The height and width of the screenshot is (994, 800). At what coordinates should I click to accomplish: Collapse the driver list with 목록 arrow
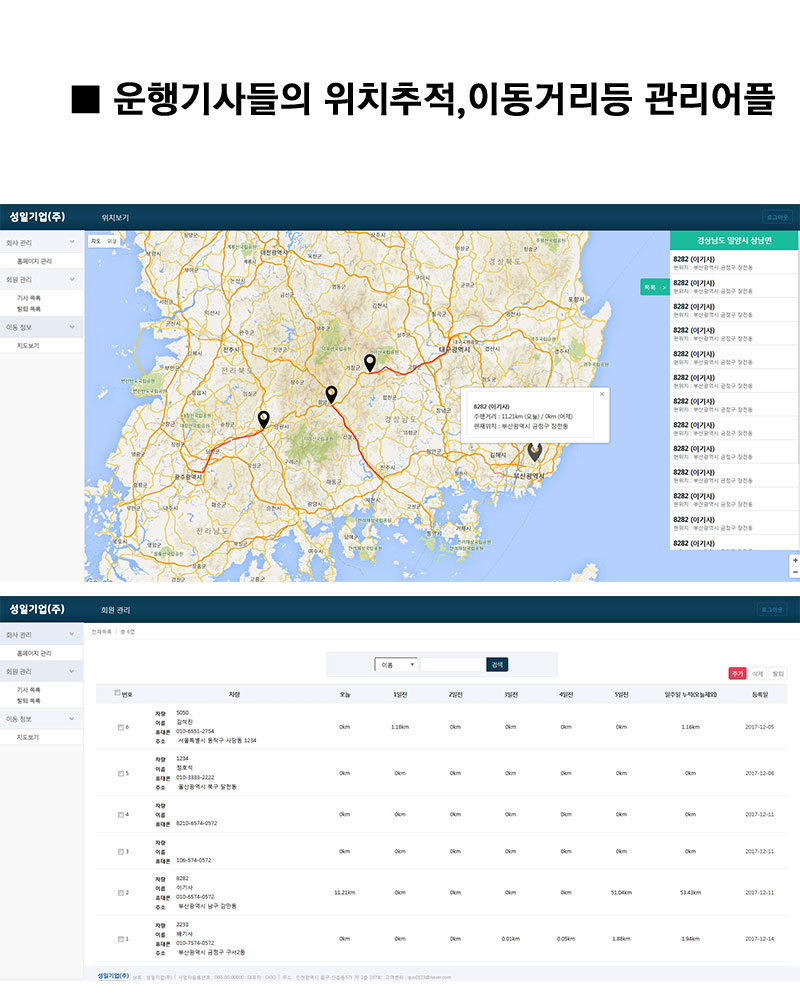654,287
